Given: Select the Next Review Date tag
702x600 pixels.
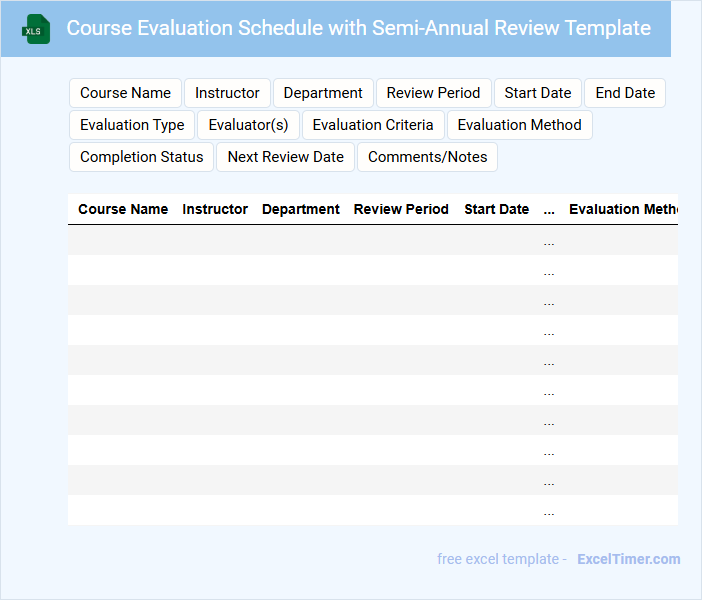Looking at the screenshot, I should (285, 157).
